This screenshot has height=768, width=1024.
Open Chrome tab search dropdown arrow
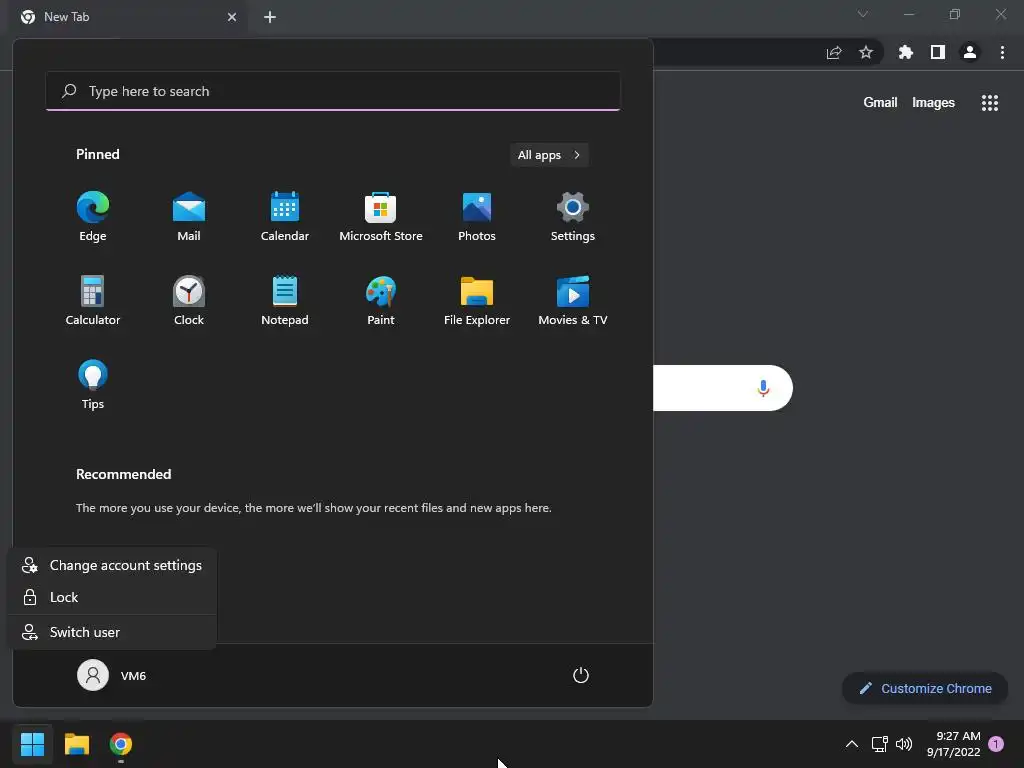[x=863, y=14]
